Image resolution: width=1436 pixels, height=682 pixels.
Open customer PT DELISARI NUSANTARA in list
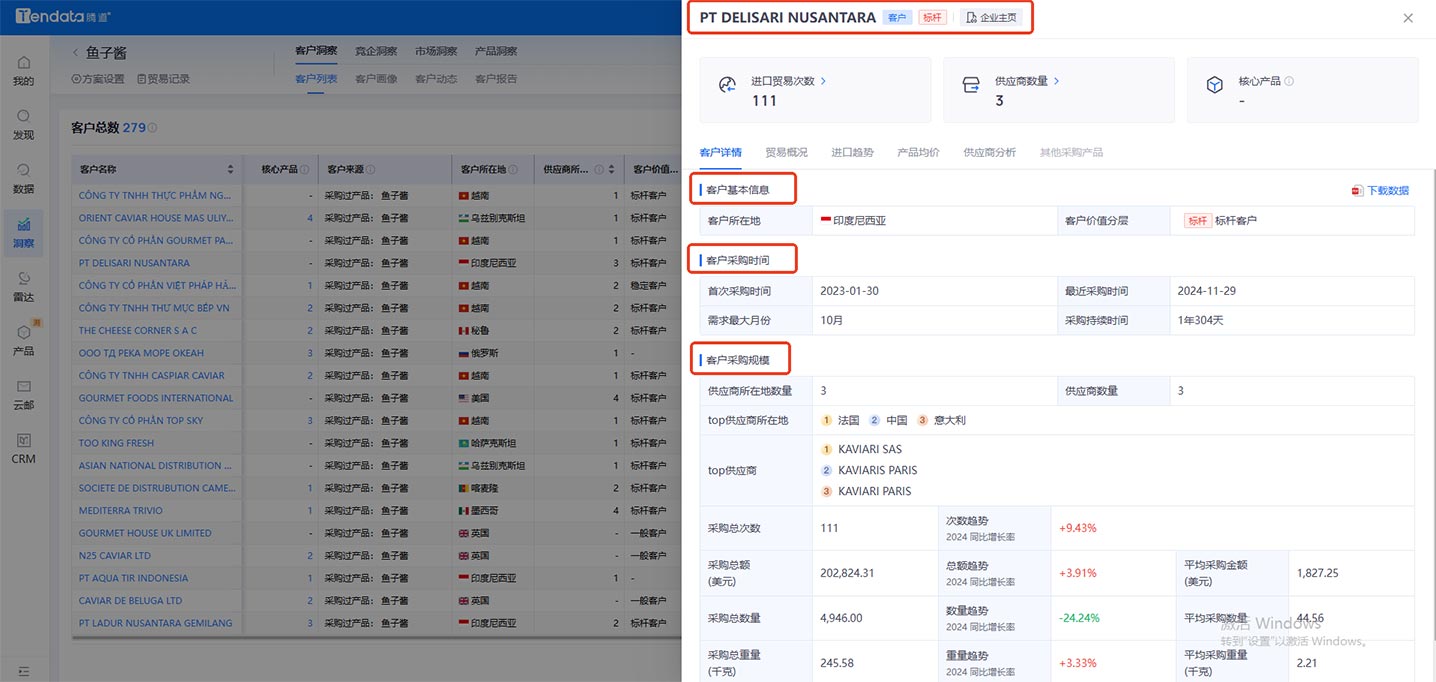pyautogui.click(x=134, y=263)
